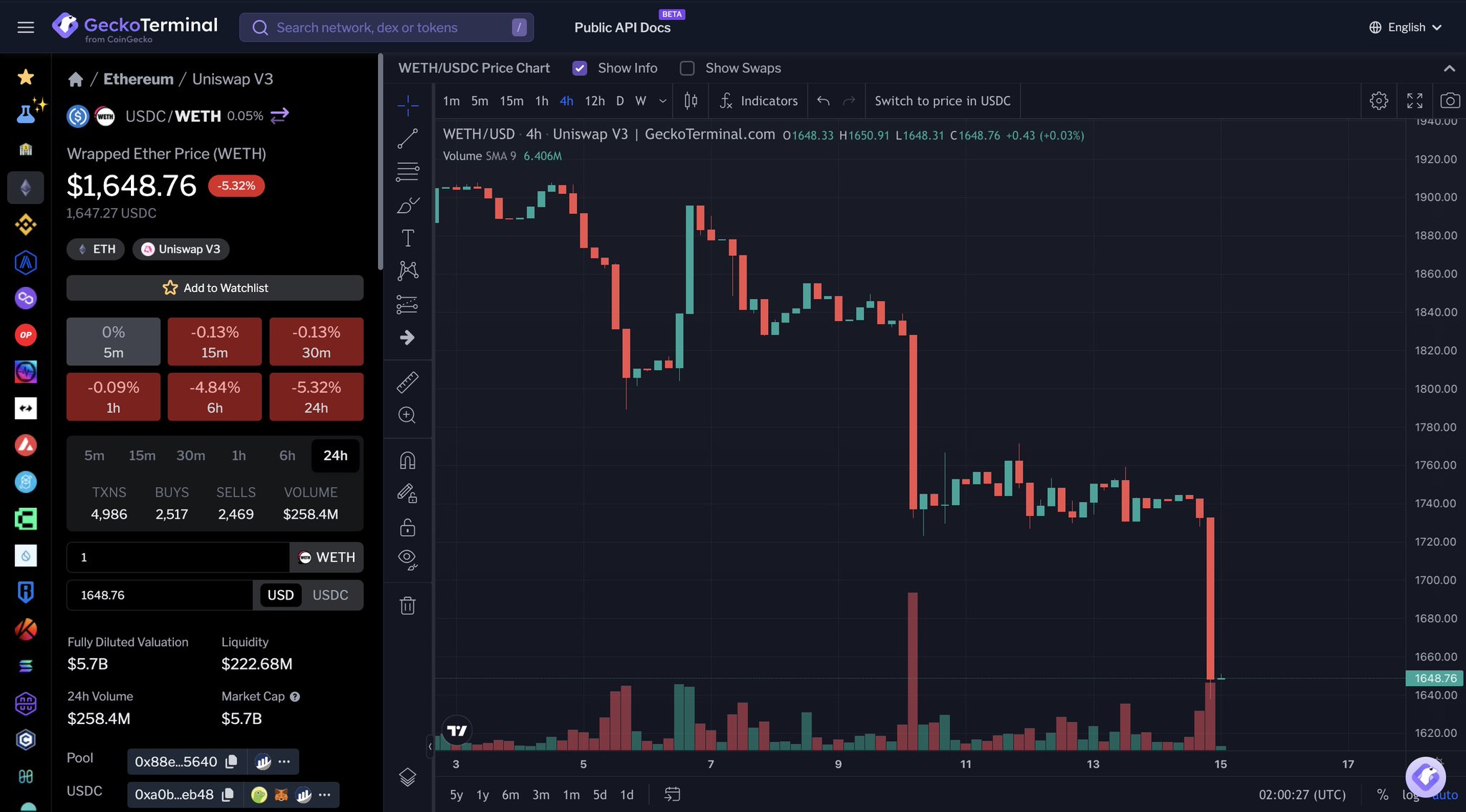1466x812 pixels.
Task: Set chart range to 1d
Action: point(626,794)
